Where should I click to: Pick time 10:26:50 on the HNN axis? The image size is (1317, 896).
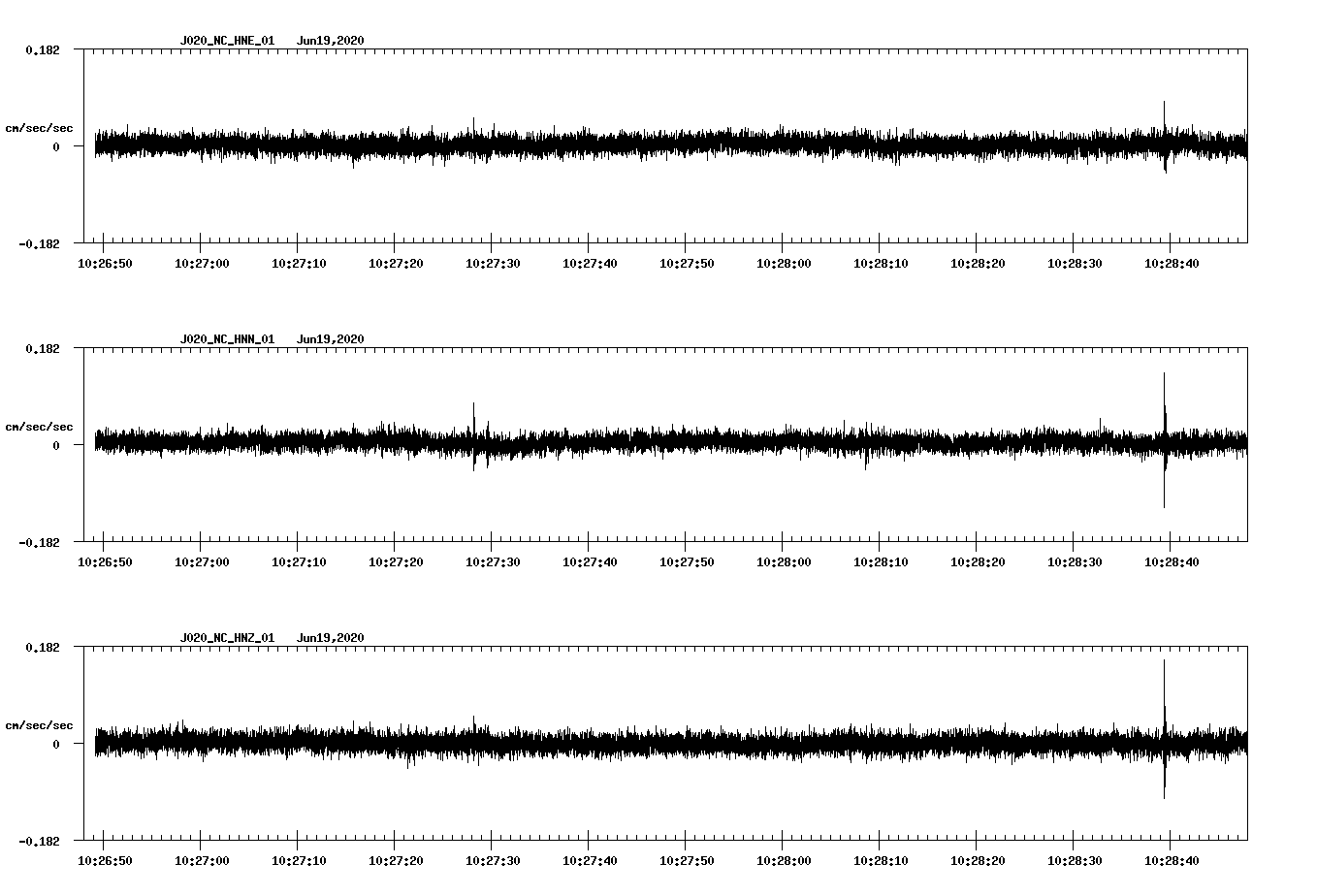[105, 562]
